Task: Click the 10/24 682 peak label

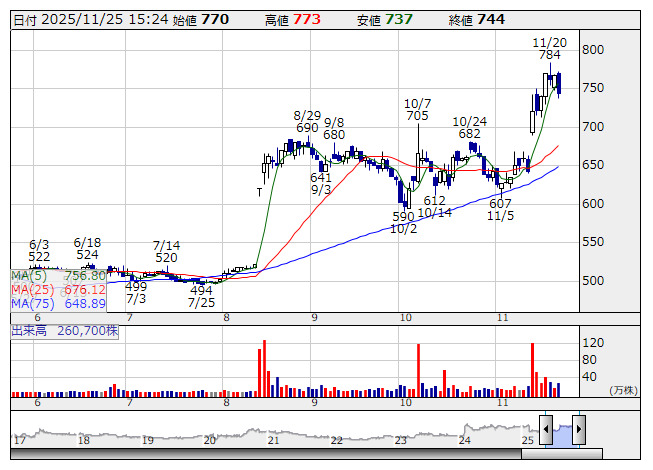Action: (469, 128)
